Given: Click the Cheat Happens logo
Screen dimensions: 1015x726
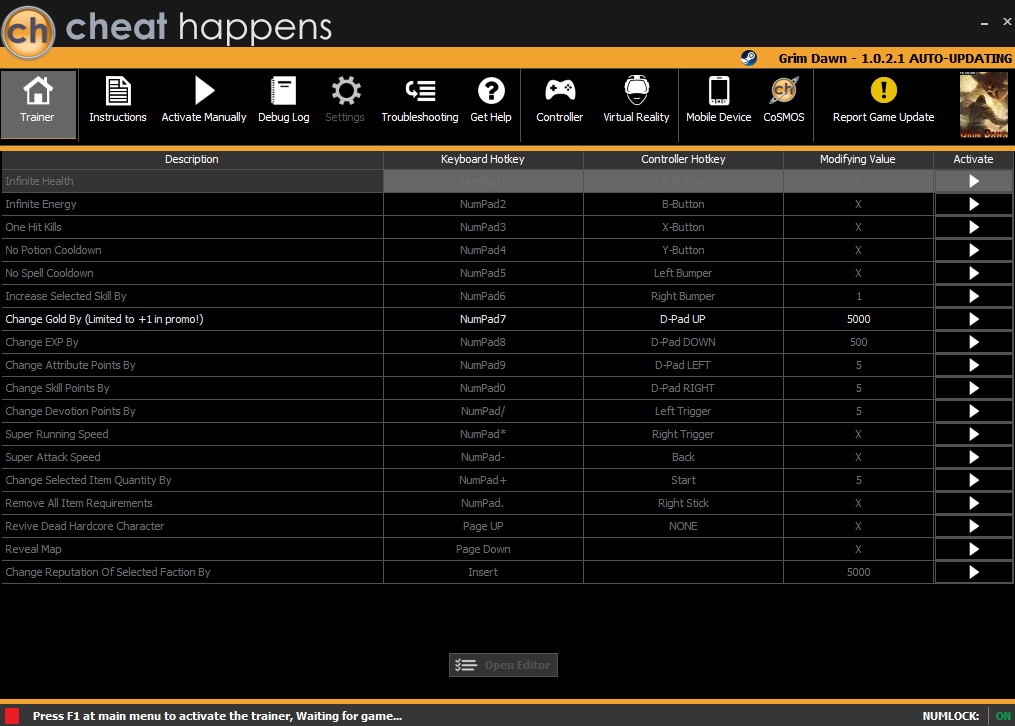Looking at the screenshot, I should [28, 31].
